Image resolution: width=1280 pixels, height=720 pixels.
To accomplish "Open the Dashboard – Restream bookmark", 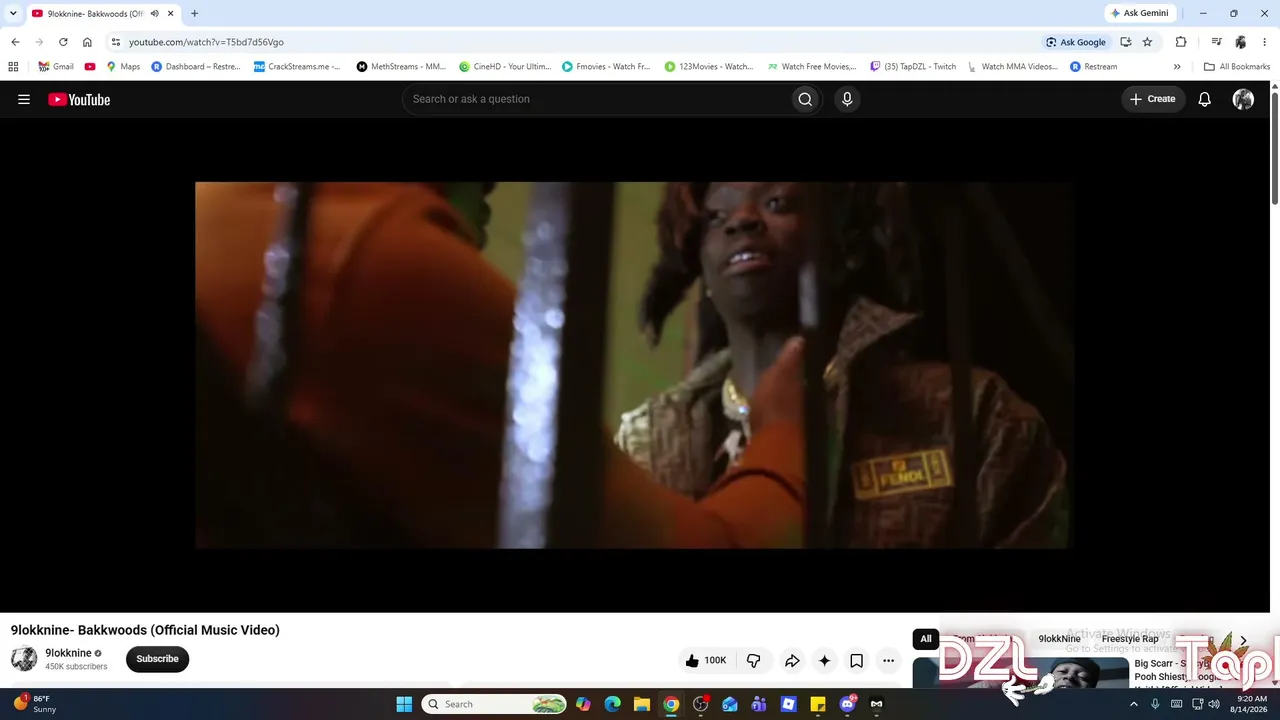I will 196,67.
